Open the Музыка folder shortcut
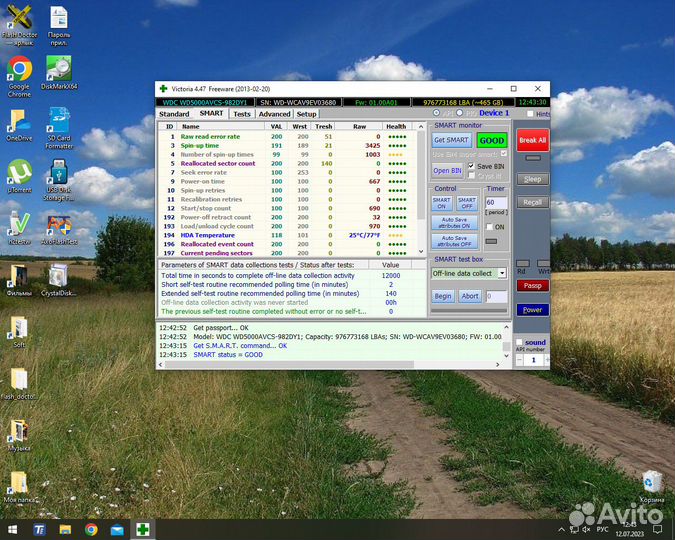 tap(19, 435)
